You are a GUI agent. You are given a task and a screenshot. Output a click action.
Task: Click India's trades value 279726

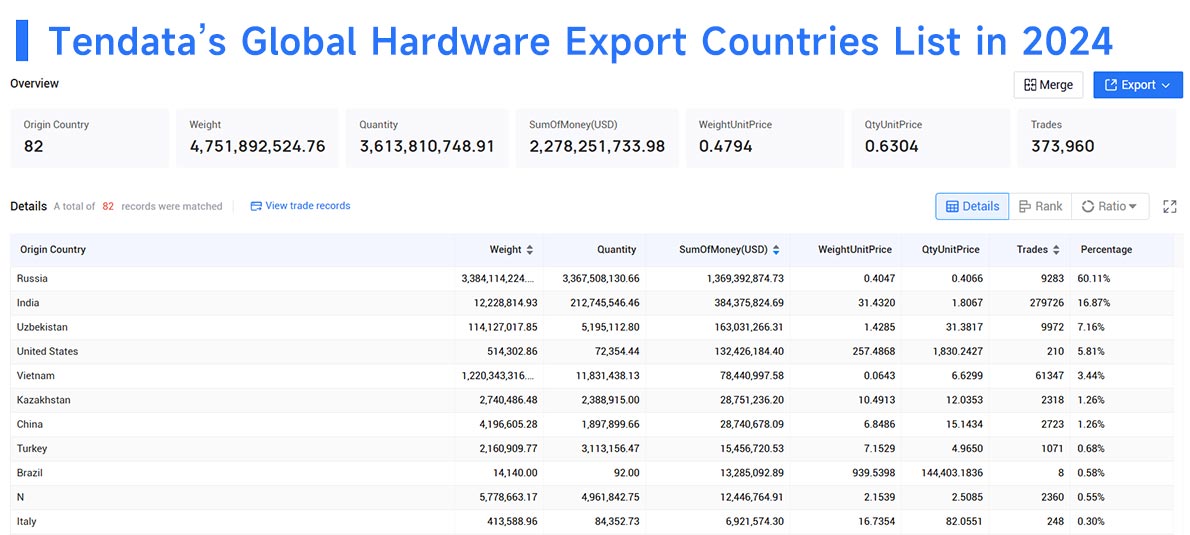click(x=1047, y=303)
